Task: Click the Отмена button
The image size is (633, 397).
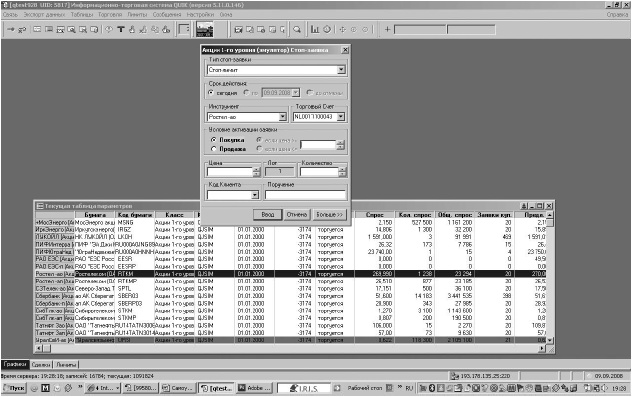Action: point(297,215)
